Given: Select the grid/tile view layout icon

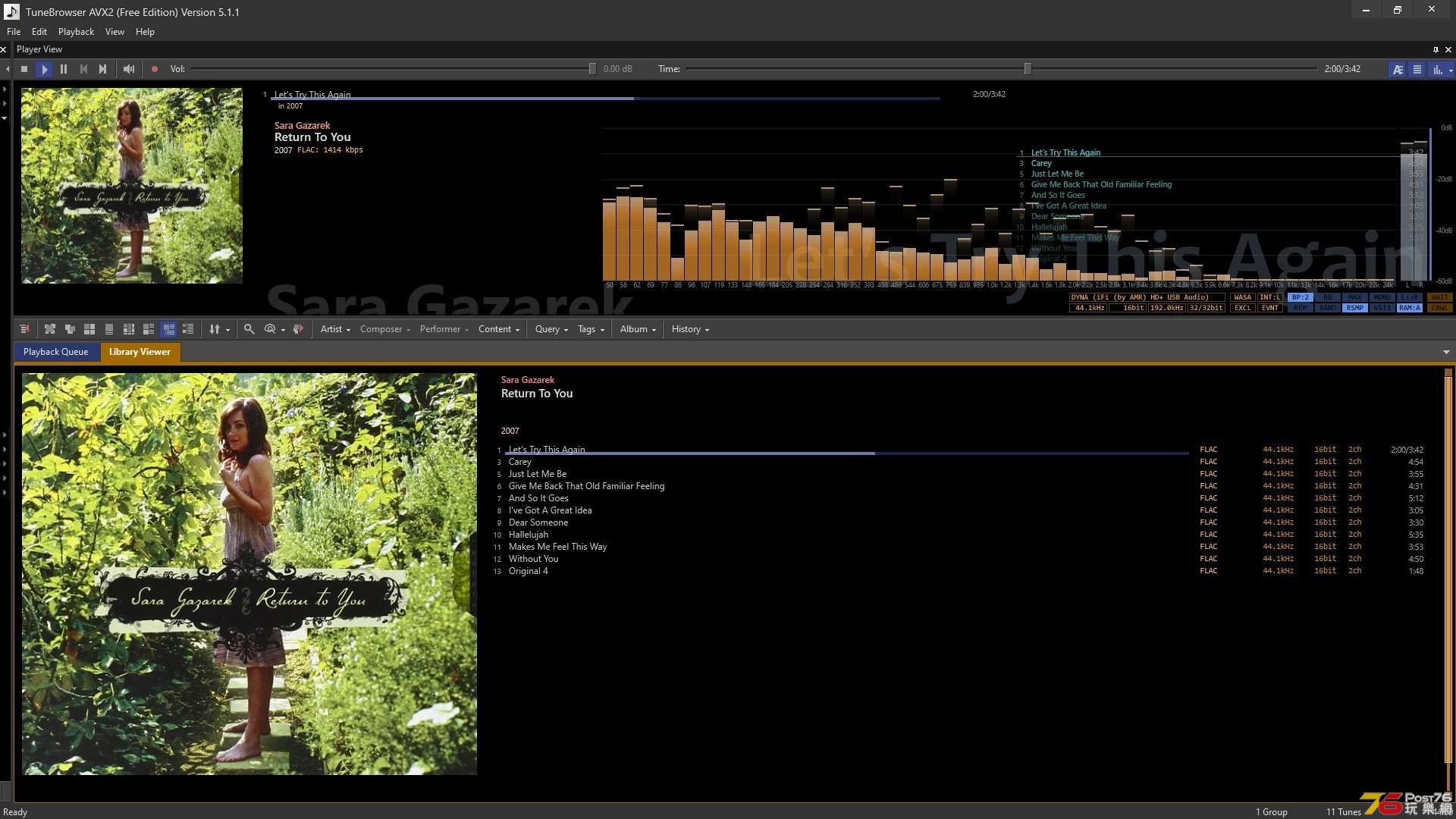Looking at the screenshot, I should 89,329.
